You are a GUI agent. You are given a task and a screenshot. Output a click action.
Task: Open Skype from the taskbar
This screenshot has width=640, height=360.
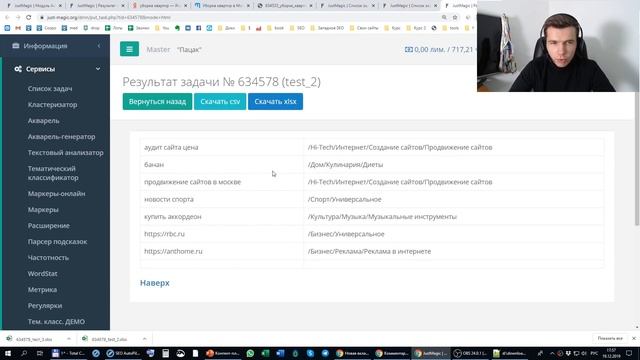310,353
